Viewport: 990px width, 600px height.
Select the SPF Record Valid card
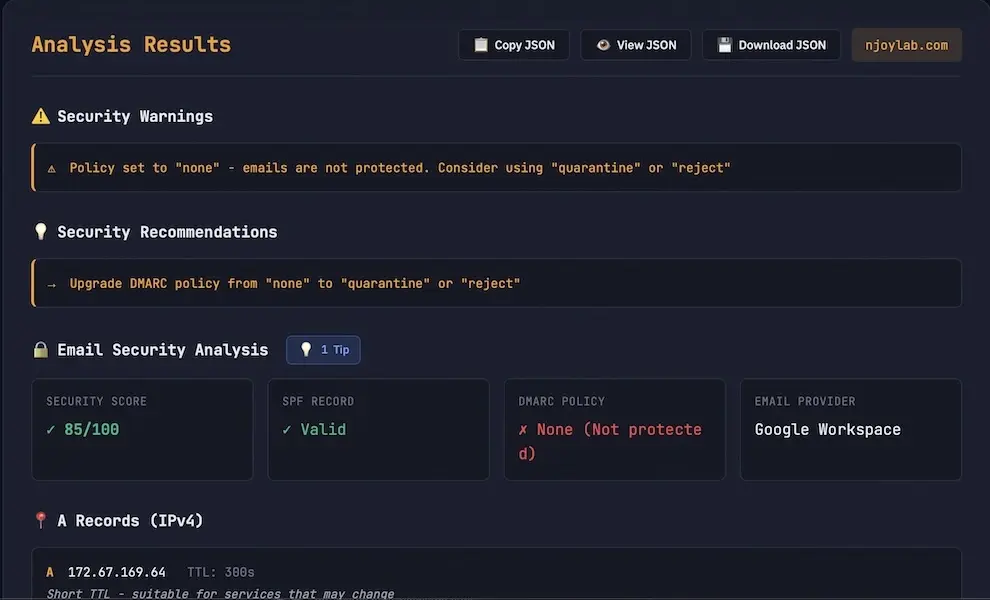378,429
